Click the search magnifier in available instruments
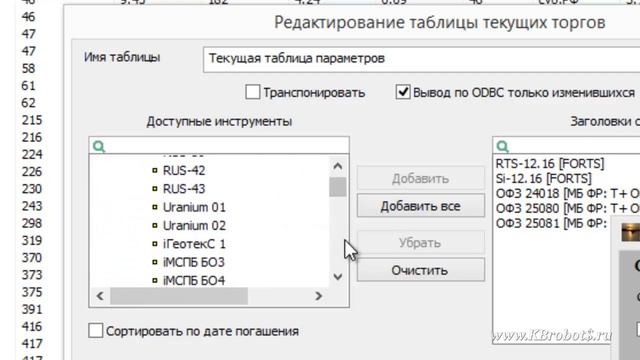This screenshot has width=640, height=360. tap(99, 146)
